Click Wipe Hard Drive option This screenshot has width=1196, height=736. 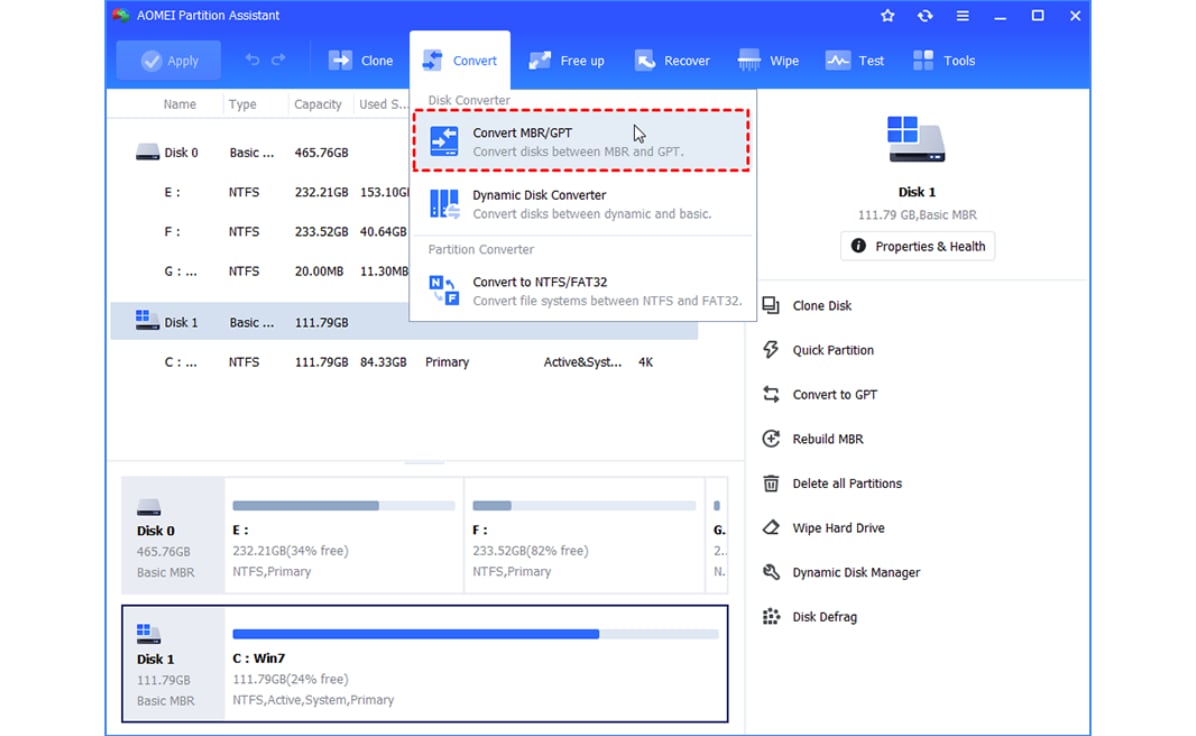(838, 528)
